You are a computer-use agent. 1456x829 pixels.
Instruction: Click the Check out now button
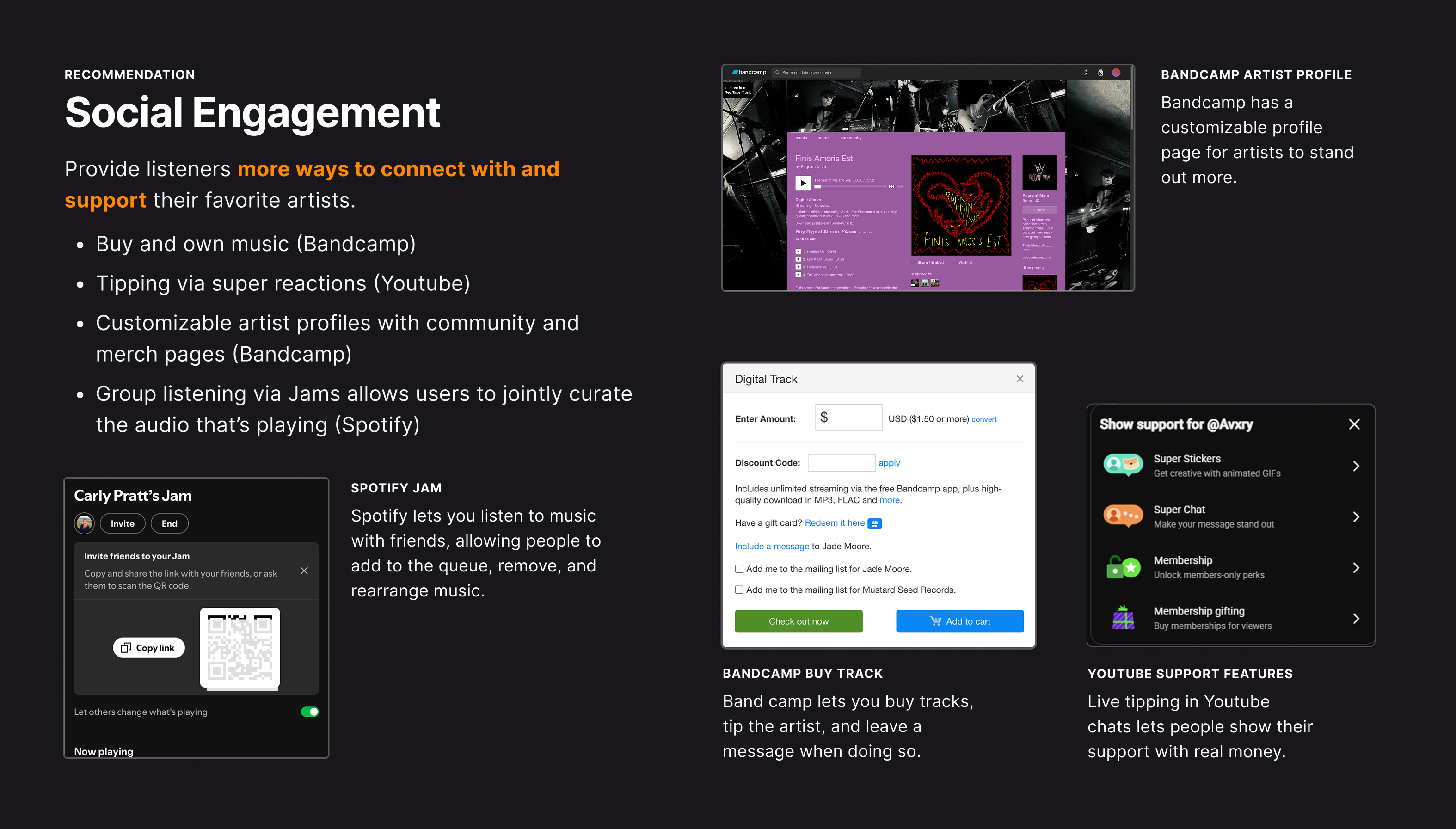click(798, 621)
